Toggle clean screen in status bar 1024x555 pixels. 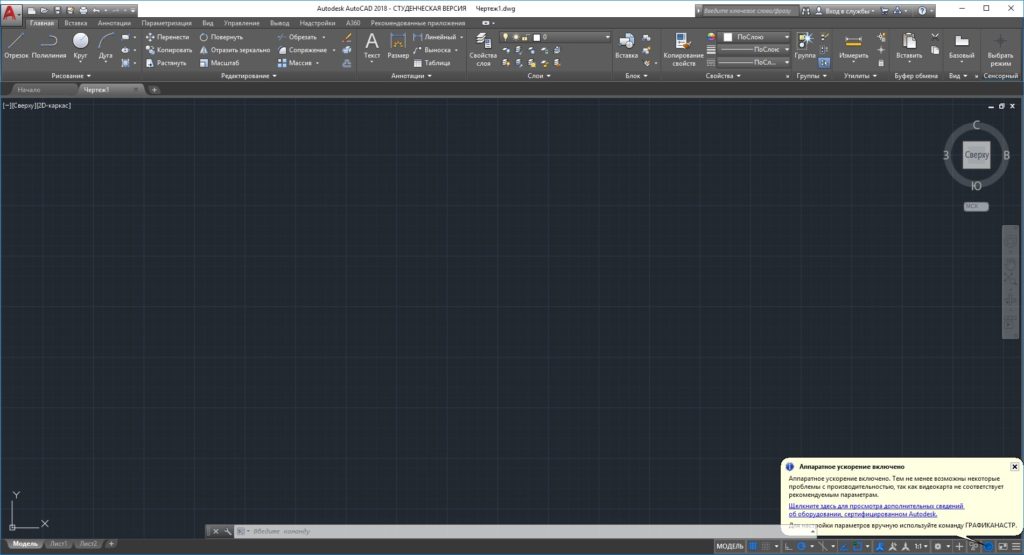1002,546
